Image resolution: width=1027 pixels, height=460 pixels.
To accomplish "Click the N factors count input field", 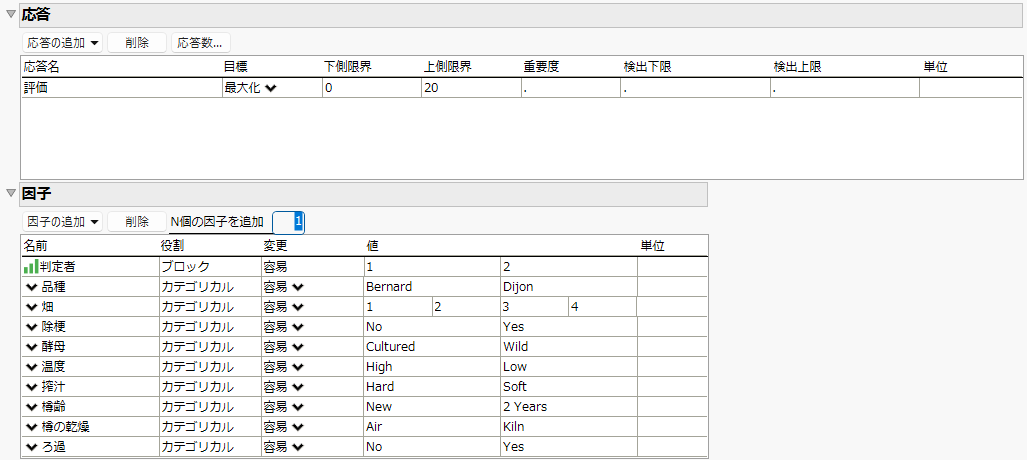I will pyautogui.click(x=288, y=222).
